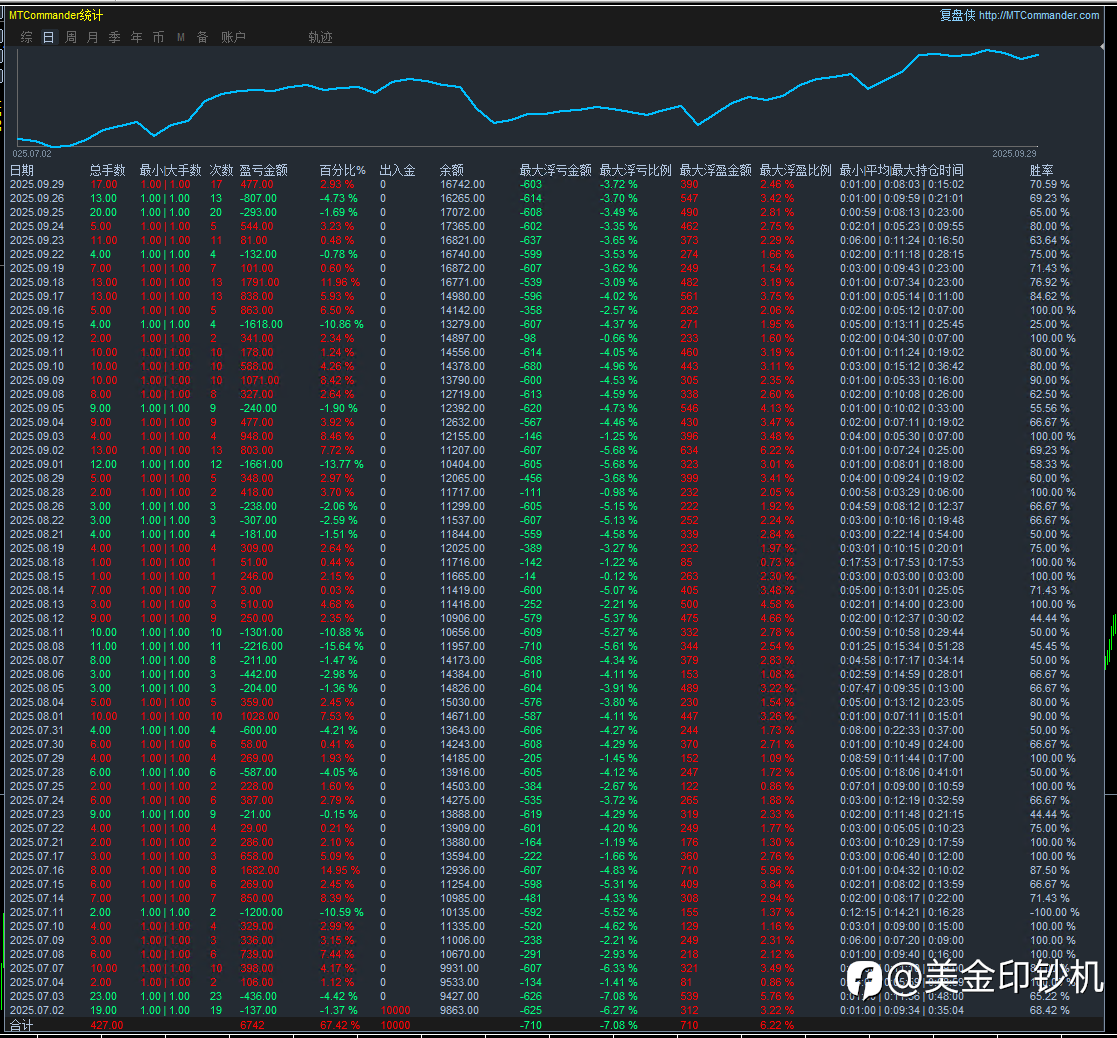Open the 周 weekly statistics tab

pyautogui.click(x=71, y=37)
